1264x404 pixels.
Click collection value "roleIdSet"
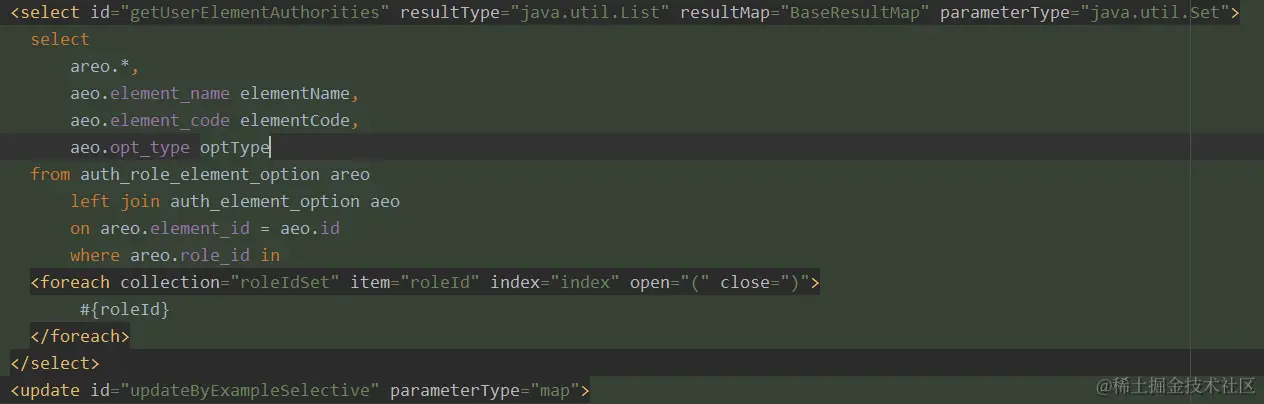coord(285,282)
